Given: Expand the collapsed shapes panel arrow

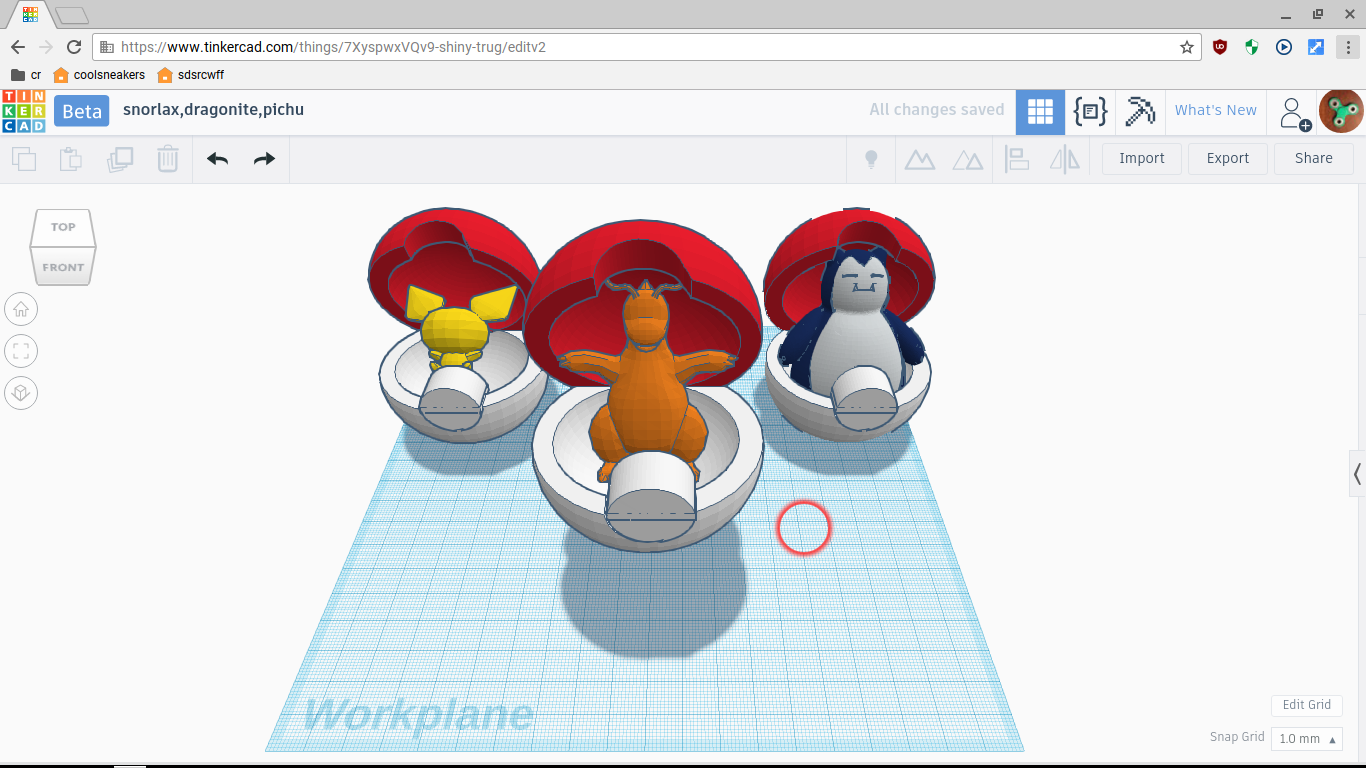Looking at the screenshot, I should (1357, 474).
